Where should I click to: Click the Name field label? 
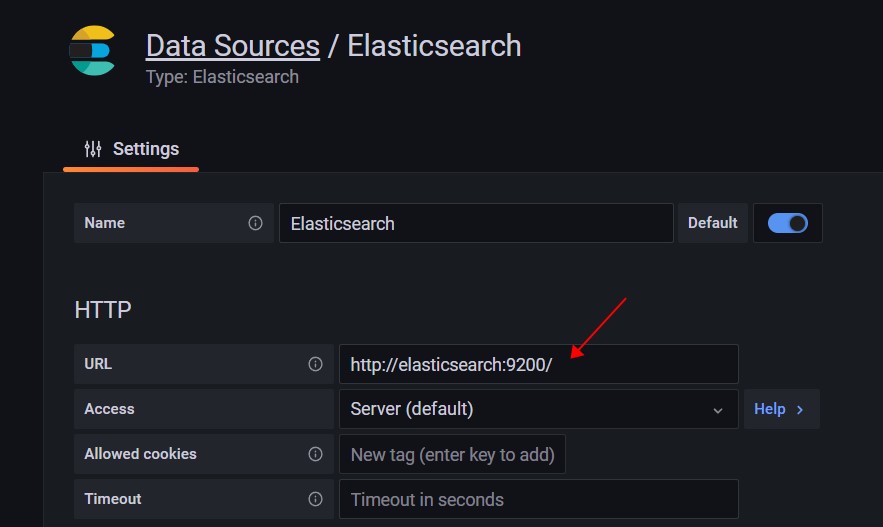point(105,223)
